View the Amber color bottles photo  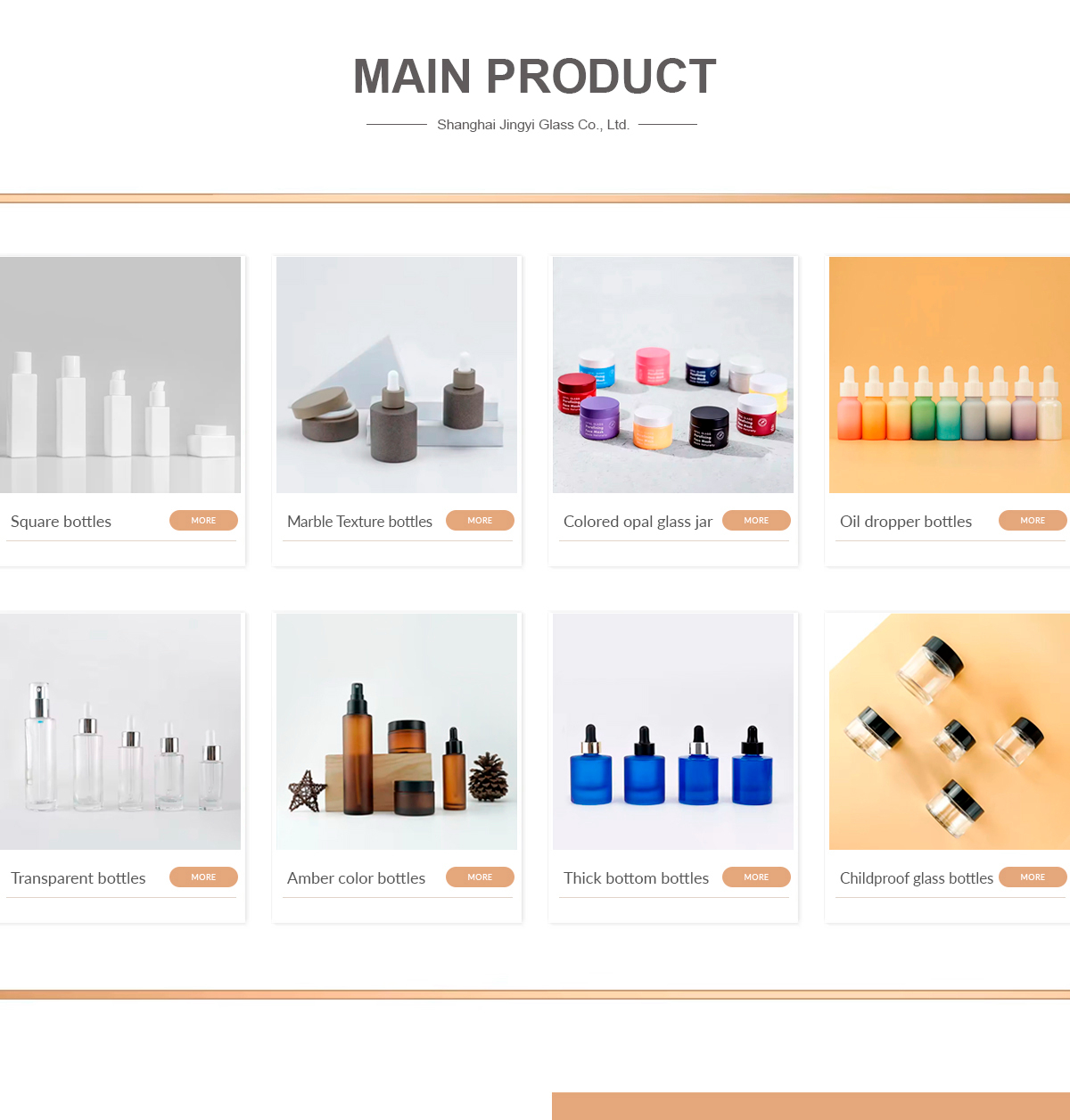397,731
